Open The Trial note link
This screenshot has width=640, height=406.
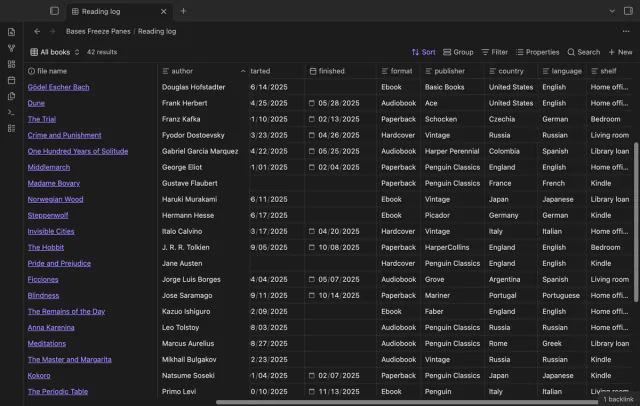(42, 119)
